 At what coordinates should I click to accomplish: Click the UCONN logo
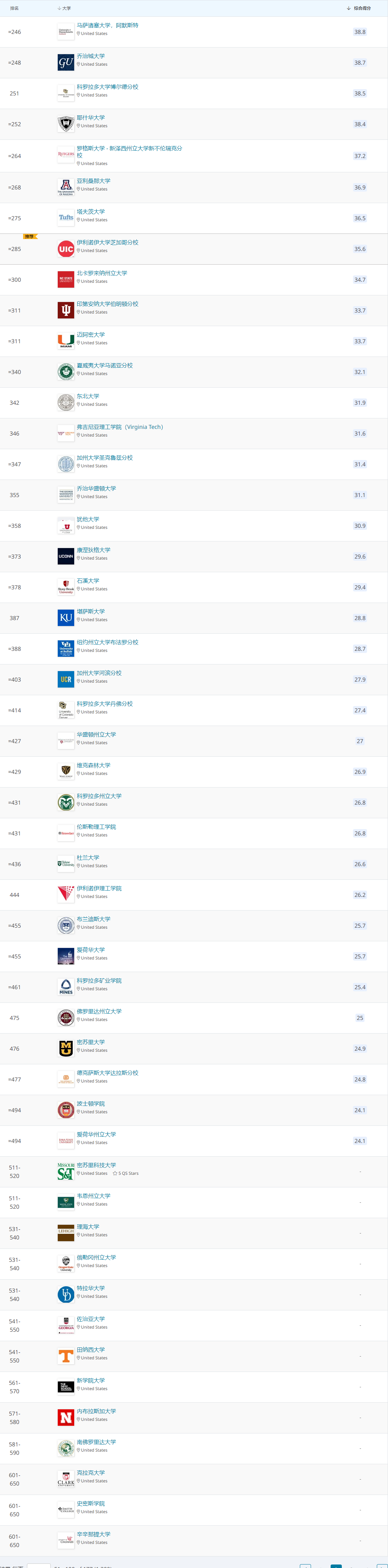[x=66, y=556]
